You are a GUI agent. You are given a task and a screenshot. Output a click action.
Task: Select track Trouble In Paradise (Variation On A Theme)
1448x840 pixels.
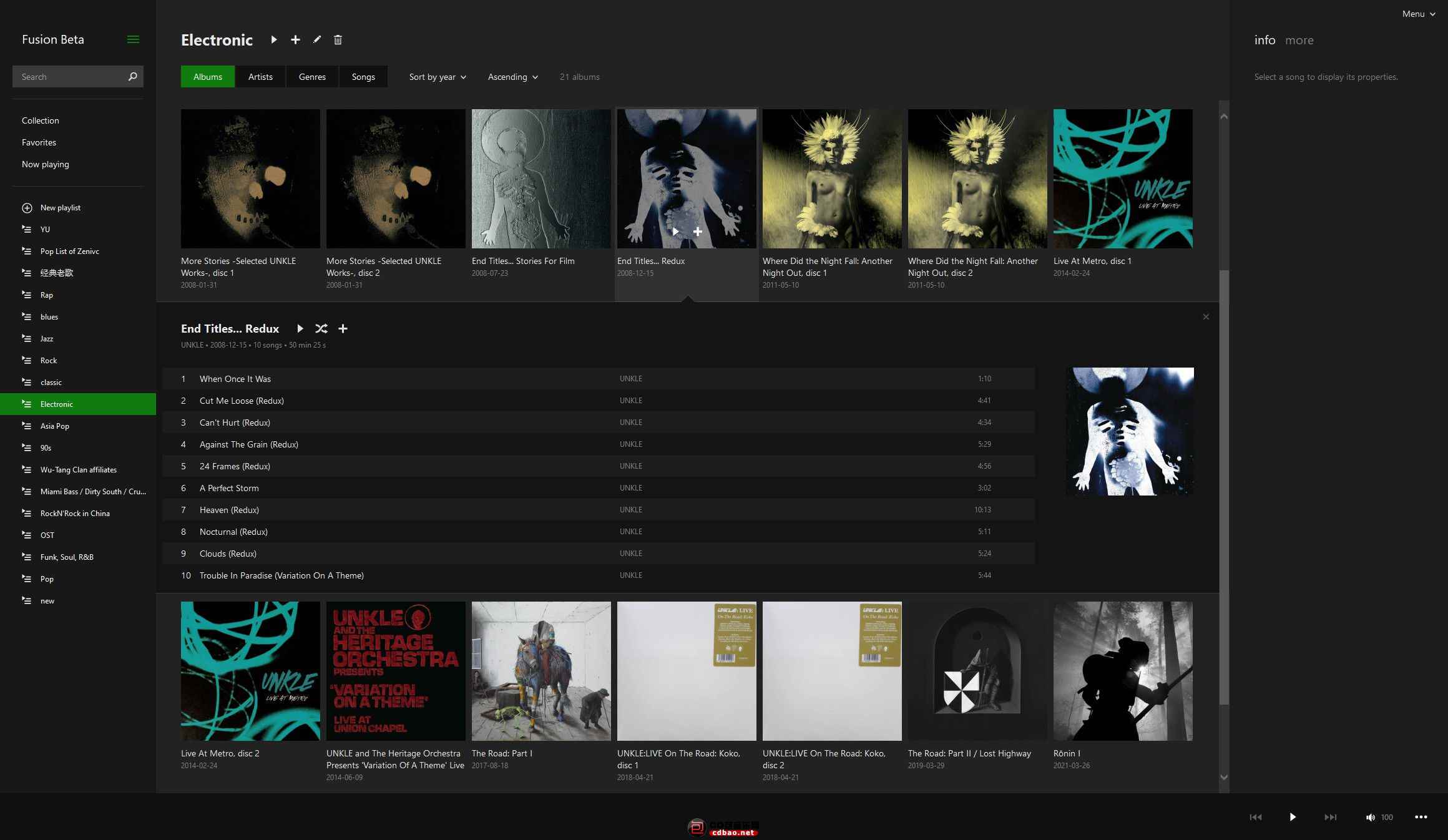599,575
